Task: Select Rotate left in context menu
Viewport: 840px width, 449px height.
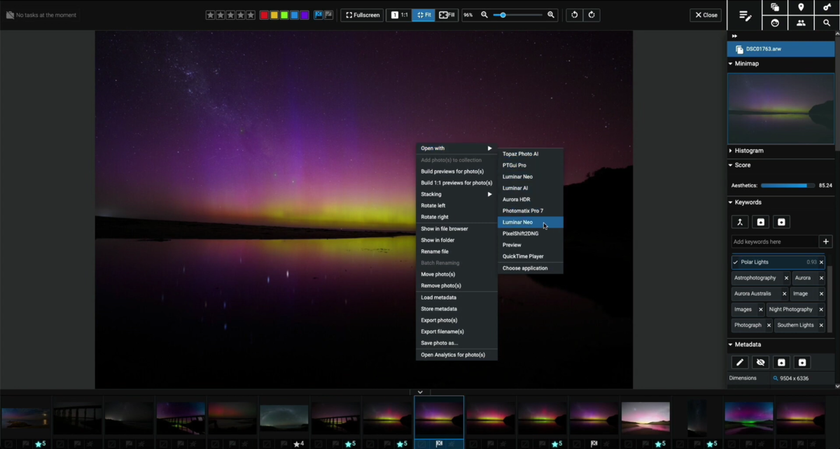Action: [x=456, y=206]
